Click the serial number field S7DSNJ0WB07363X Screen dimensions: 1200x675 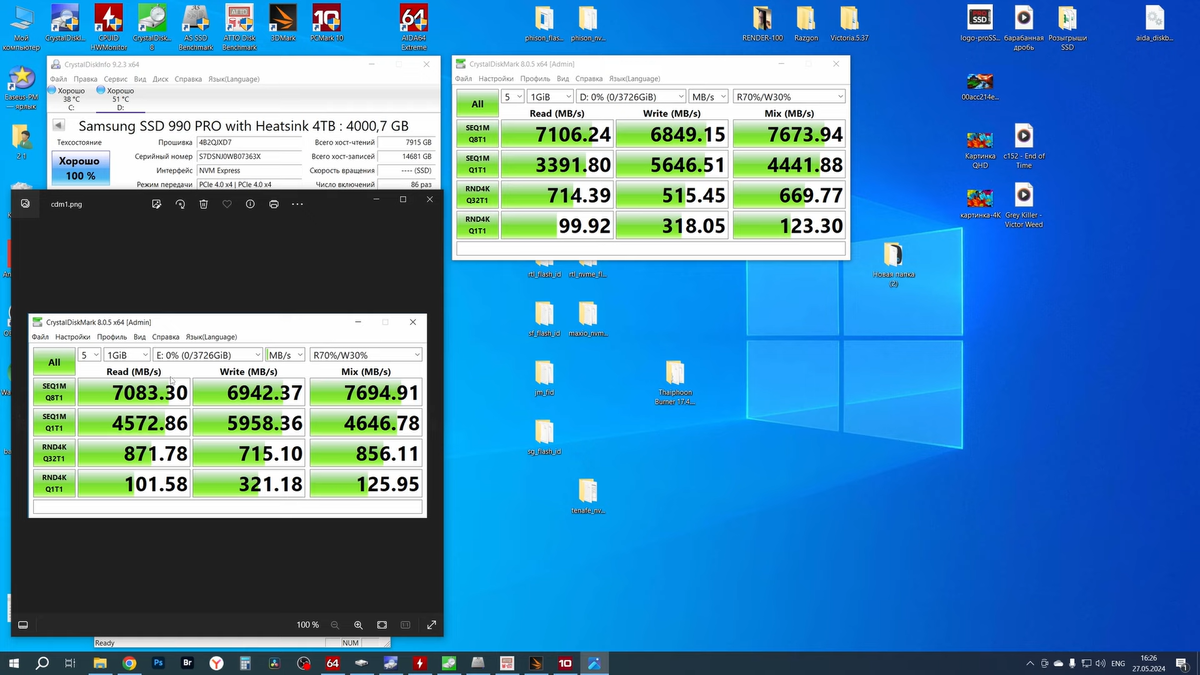(x=249, y=157)
